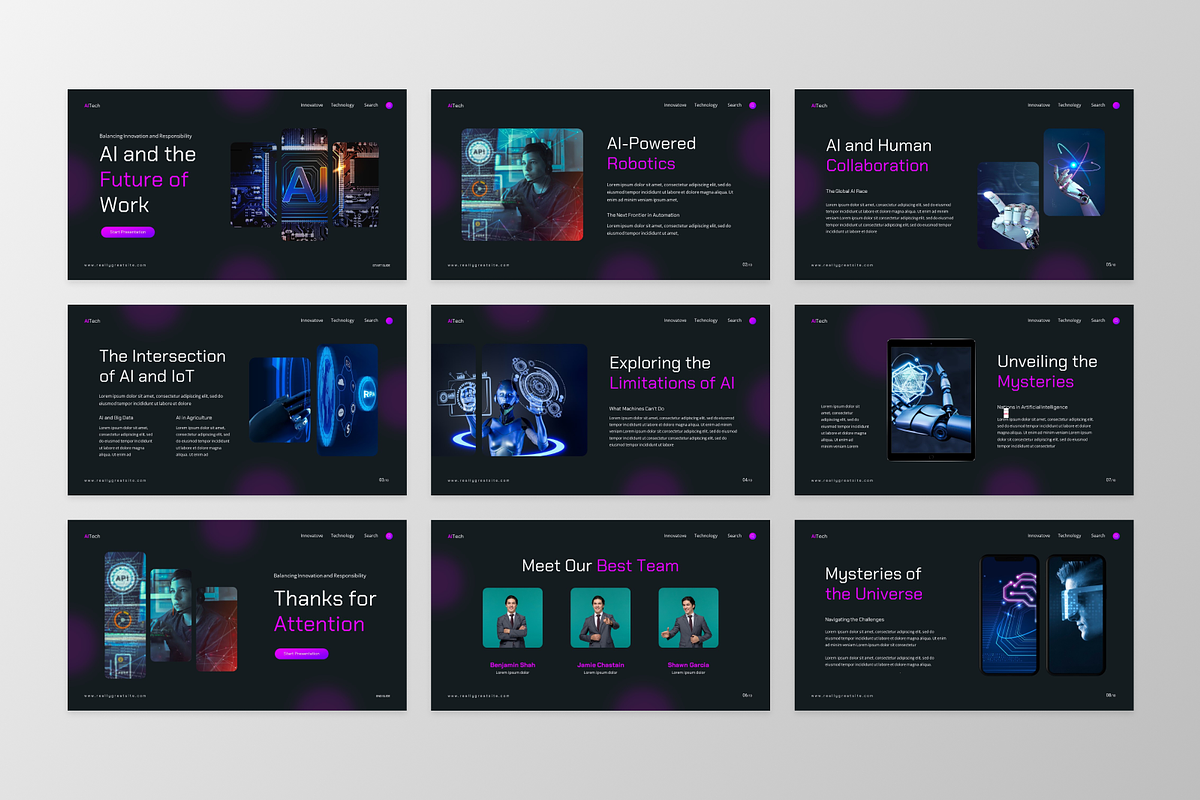
Task: Click the 'What Machines Can't Do' subheading
Action: 636,409
